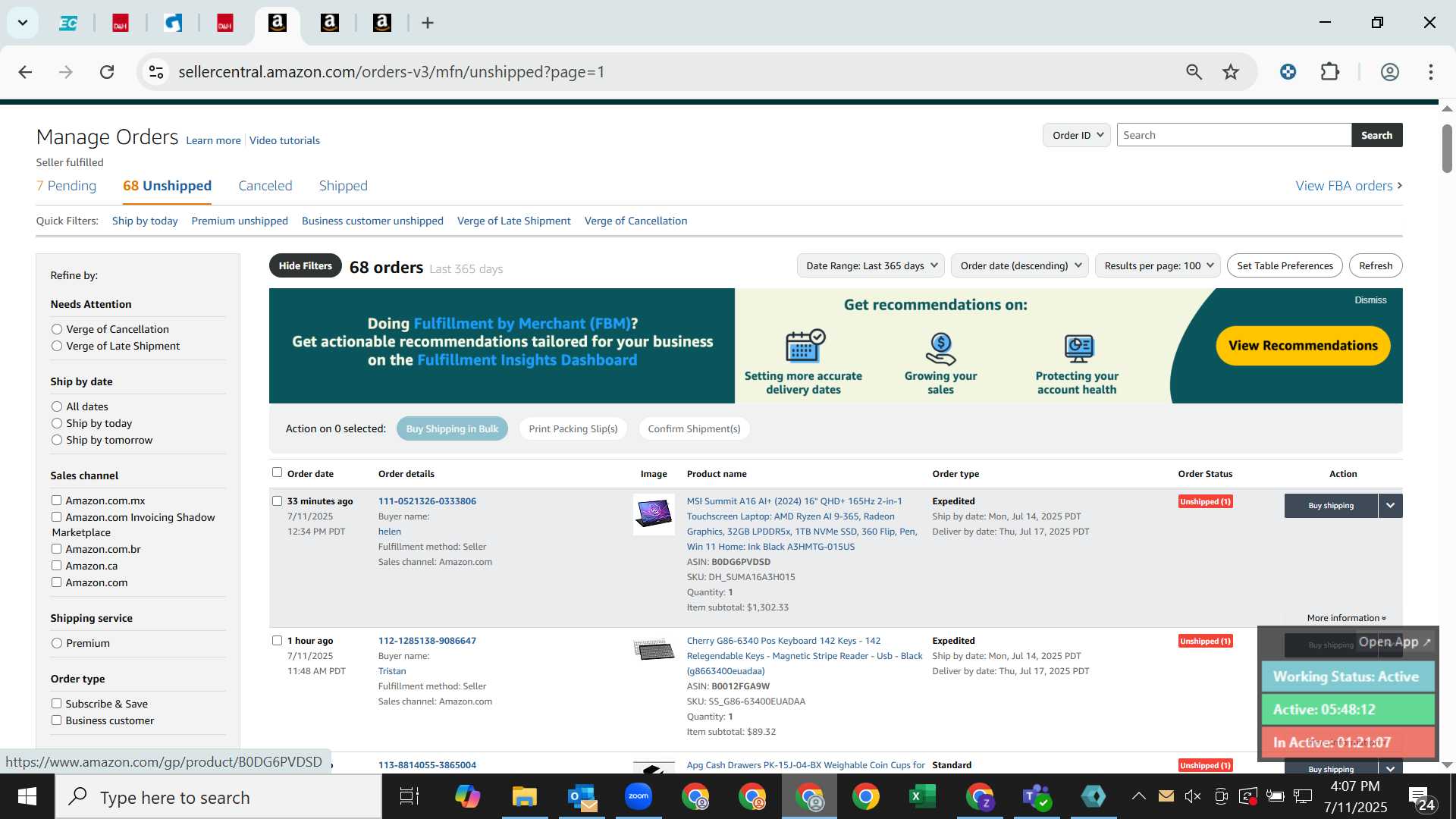Image resolution: width=1456 pixels, height=819 pixels.
Task: Switch to the Canceled orders tab
Action: (x=265, y=186)
